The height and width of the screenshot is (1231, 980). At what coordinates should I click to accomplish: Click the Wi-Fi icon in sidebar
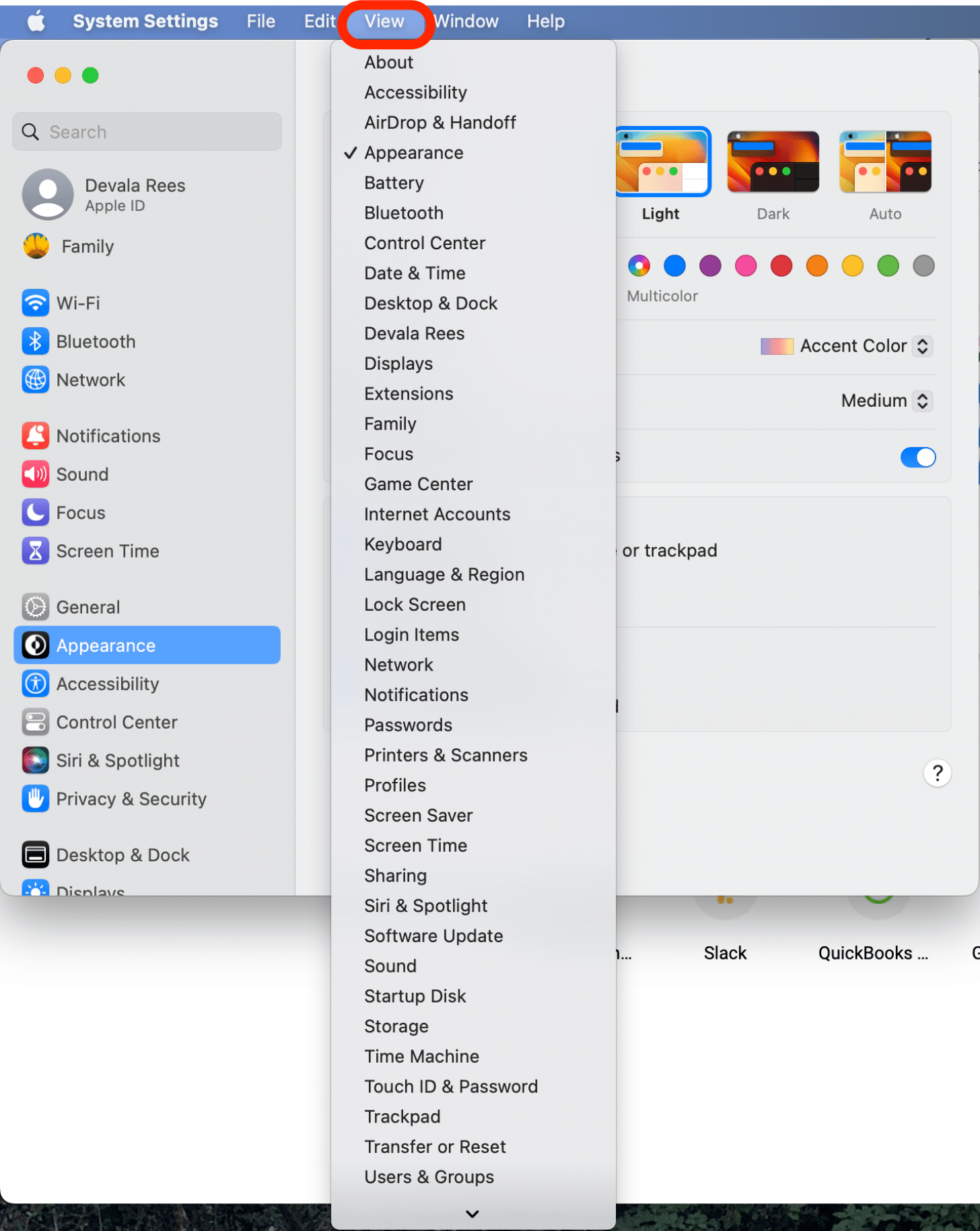[35, 303]
